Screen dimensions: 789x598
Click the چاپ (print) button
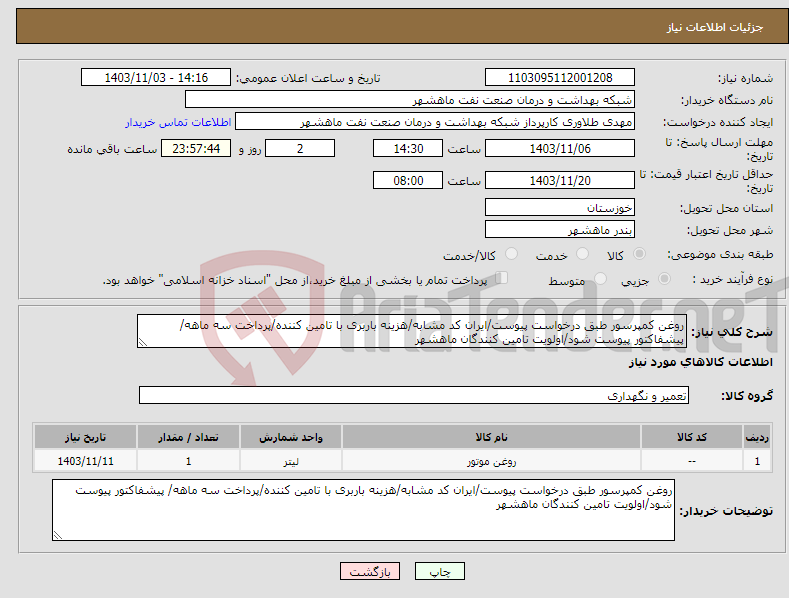(x=439, y=571)
